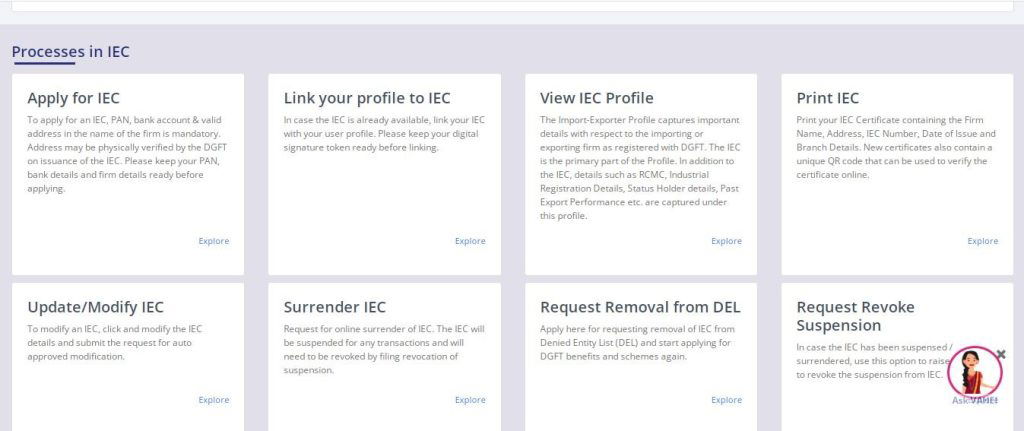
Task: Open Explore link under Request Removal from DEL
Action: [727, 400]
